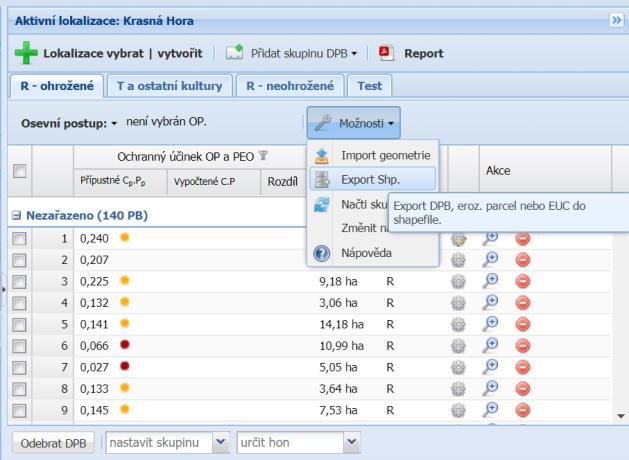
Task: Check the checkbox for row 9
Action: [x=19, y=411]
